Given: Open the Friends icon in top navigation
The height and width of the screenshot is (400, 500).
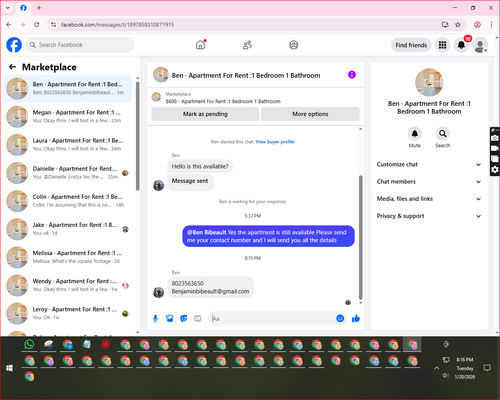Looking at the screenshot, I should click(x=247, y=45).
